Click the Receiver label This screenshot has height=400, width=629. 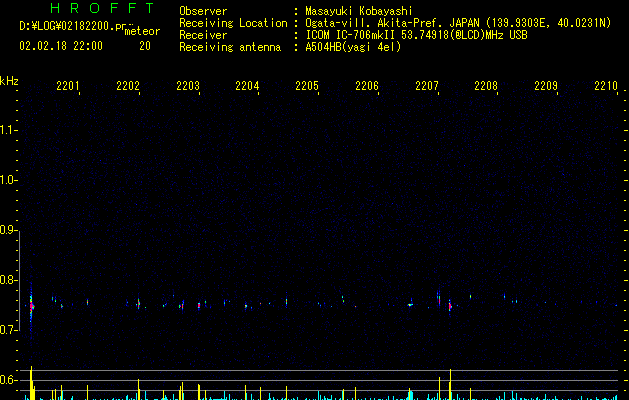click(x=203, y=35)
